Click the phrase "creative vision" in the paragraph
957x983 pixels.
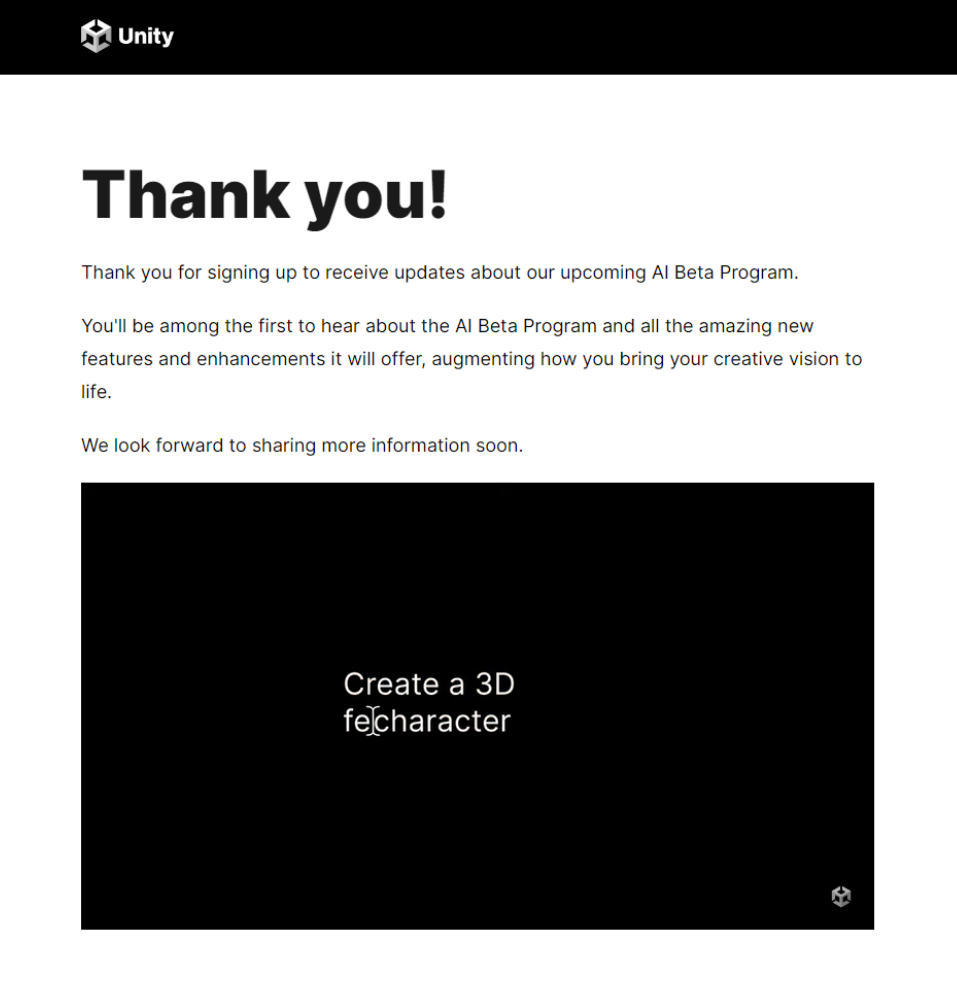775,359
